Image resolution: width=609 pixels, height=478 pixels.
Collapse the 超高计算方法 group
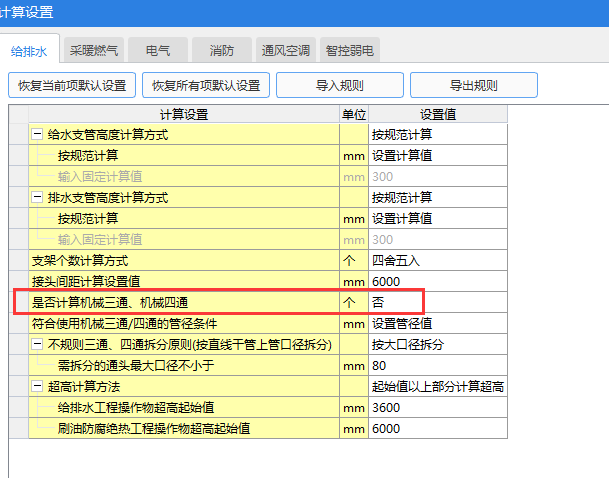point(38,387)
